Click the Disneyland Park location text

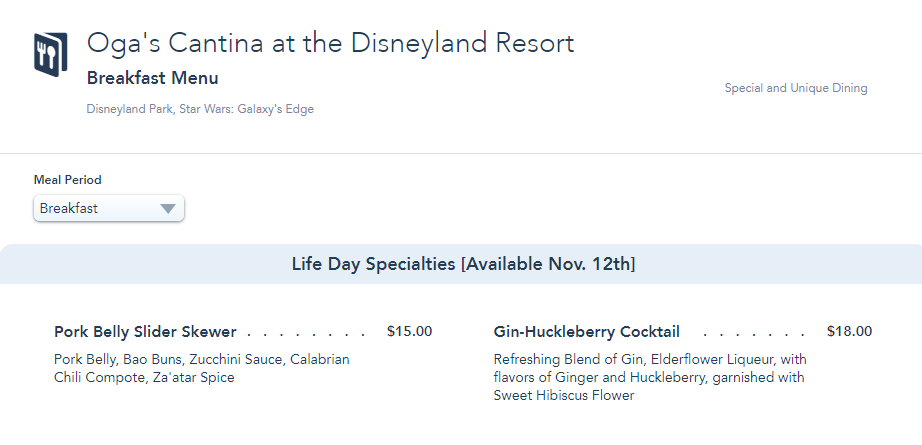(x=130, y=109)
